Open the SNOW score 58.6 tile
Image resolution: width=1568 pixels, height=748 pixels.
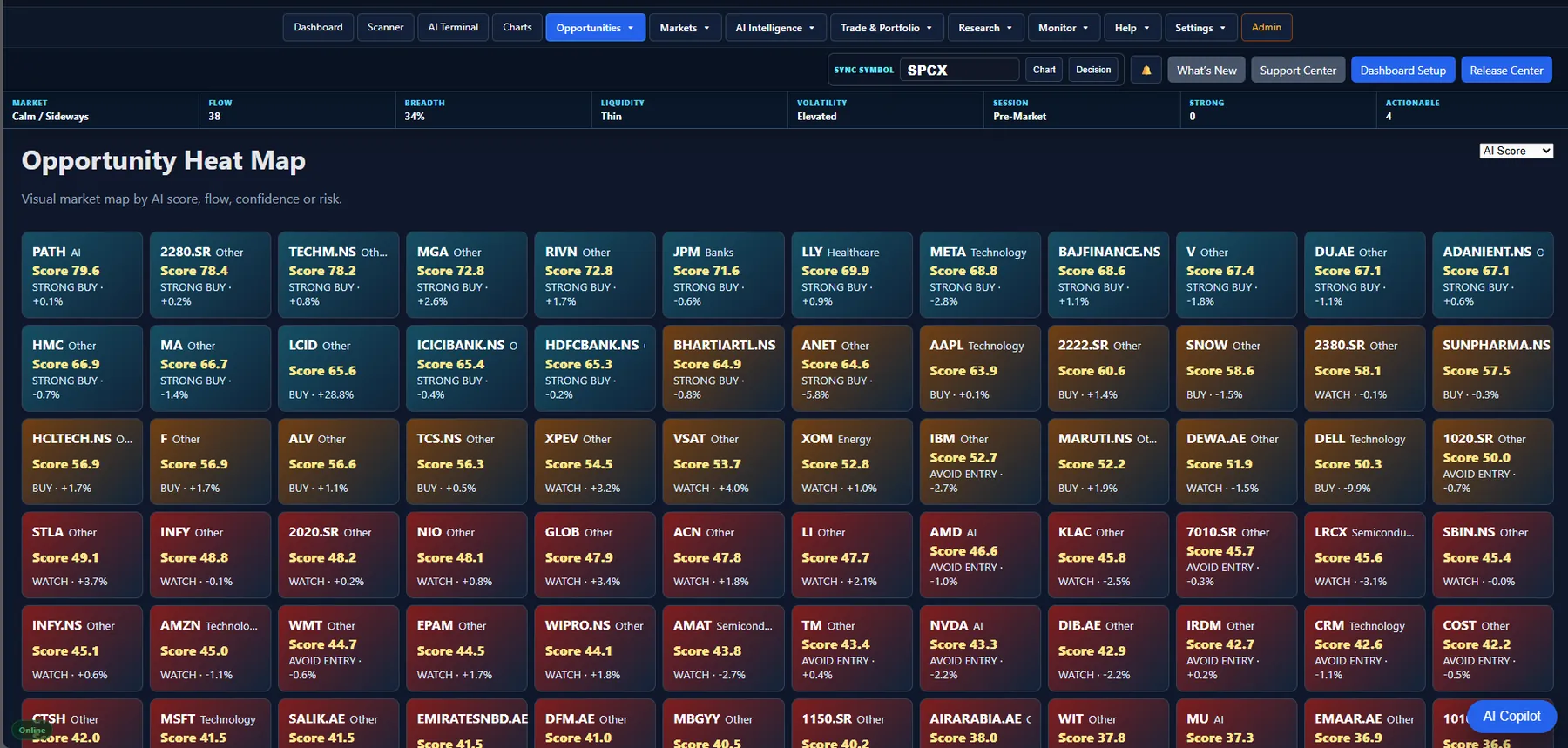[1236, 367]
